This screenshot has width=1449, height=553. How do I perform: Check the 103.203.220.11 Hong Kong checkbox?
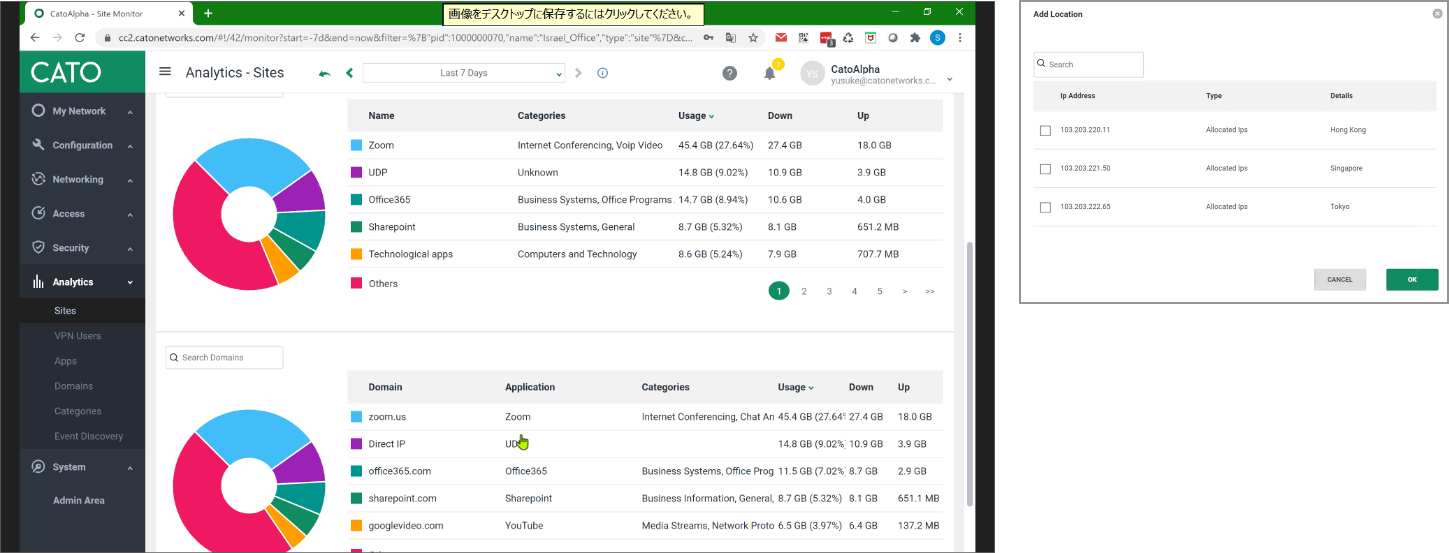(x=1045, y=130)
